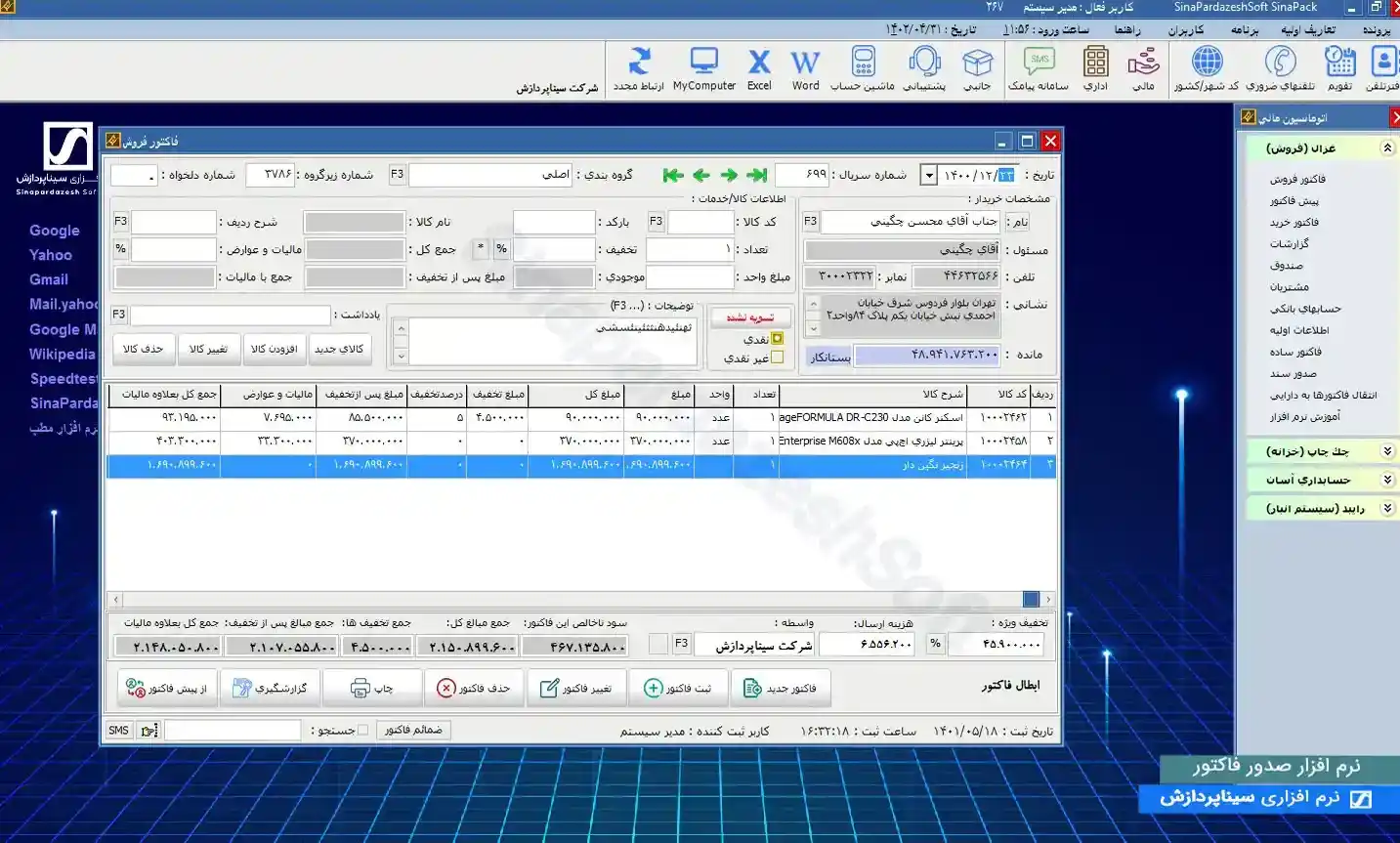Expand the حسابداری آسان section

coord(1387,480)
